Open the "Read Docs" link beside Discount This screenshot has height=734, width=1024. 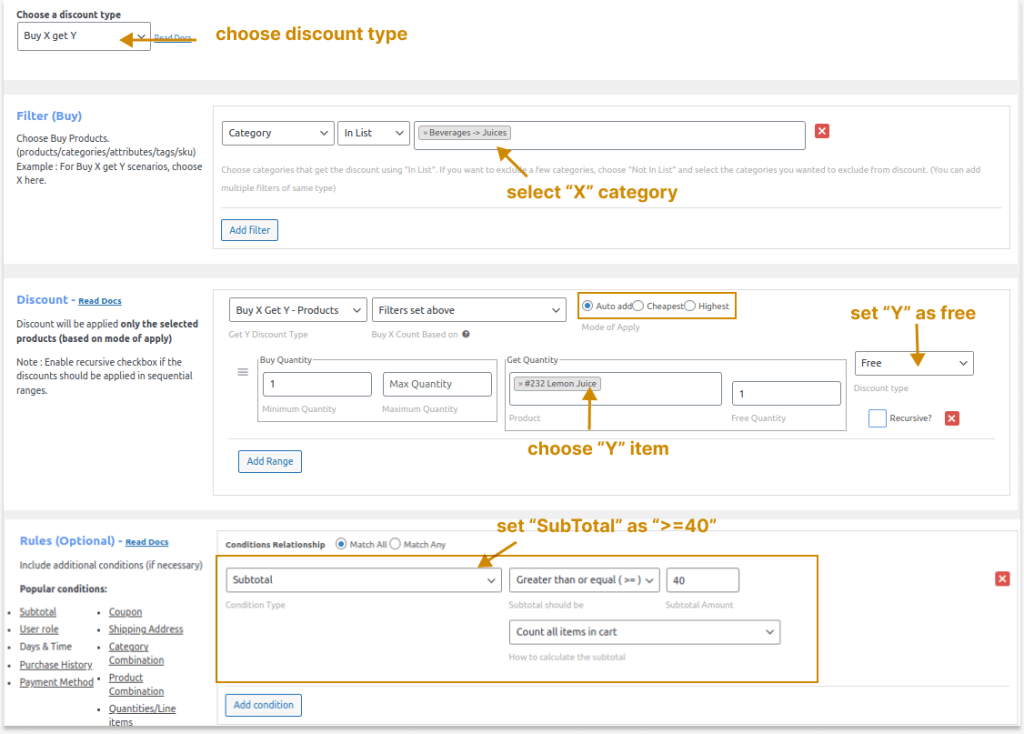(99, 300)
